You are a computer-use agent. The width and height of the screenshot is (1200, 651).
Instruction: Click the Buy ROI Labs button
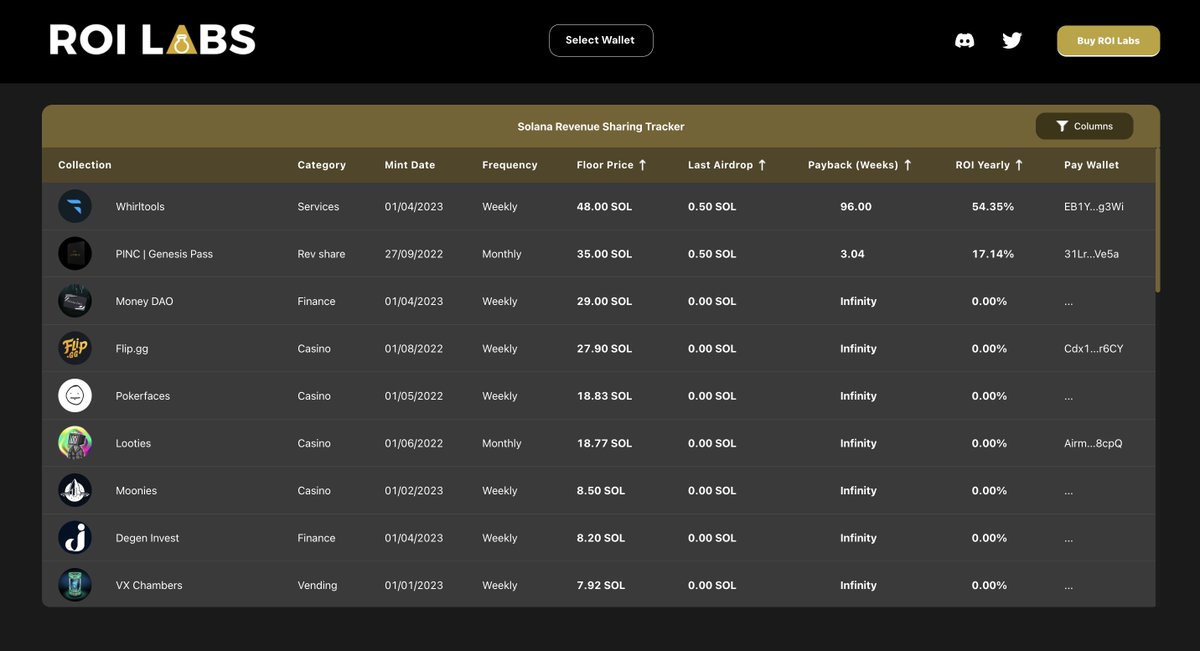click(1108, 41)
